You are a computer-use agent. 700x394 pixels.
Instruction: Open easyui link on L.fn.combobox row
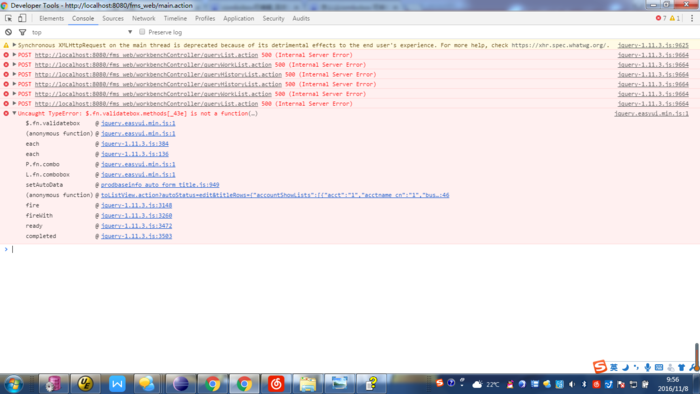[138, 174]
